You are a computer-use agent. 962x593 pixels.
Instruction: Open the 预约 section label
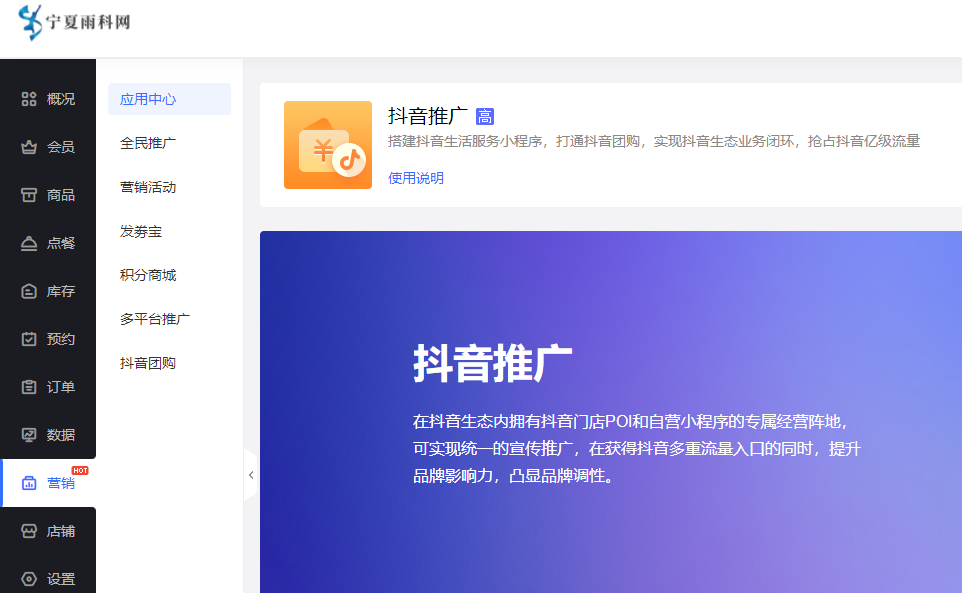click(61, 339)
